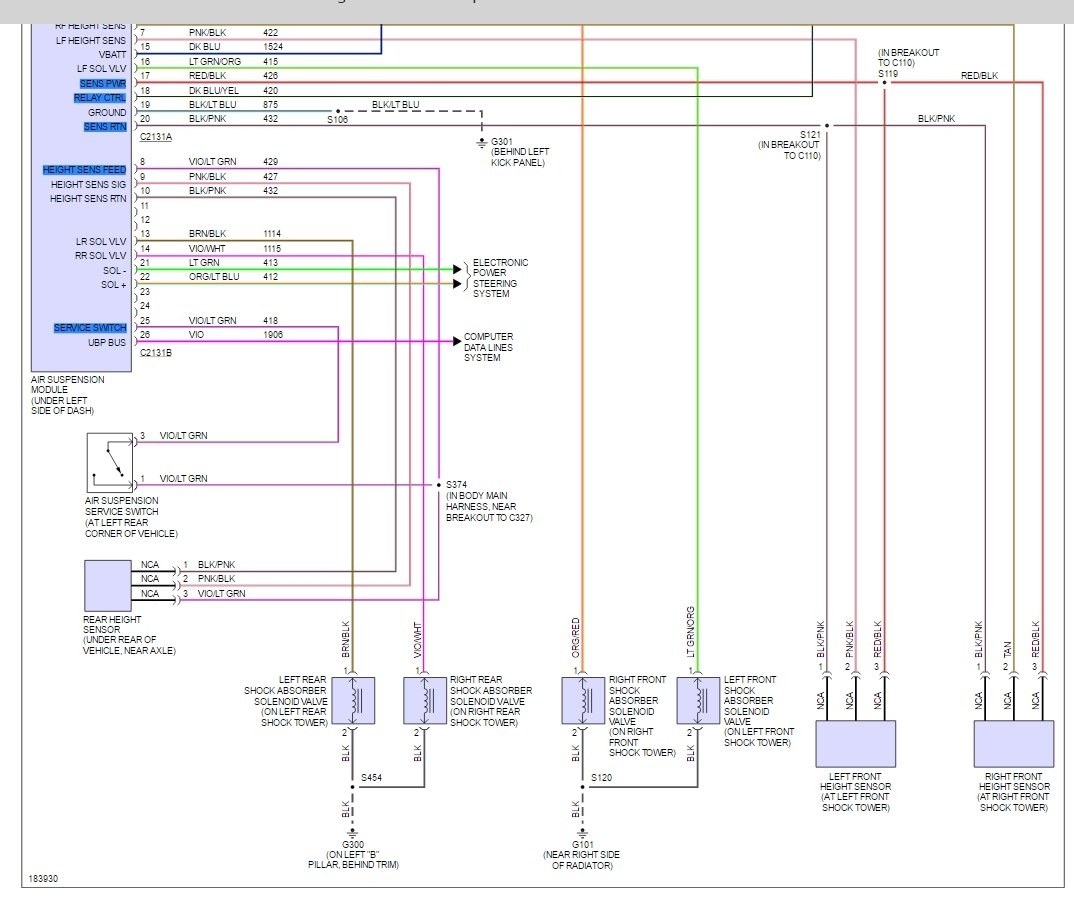Click the LF SOL VLV pin label
Viewport: 1074px width, 900px height.
click(x=101, y=68)
